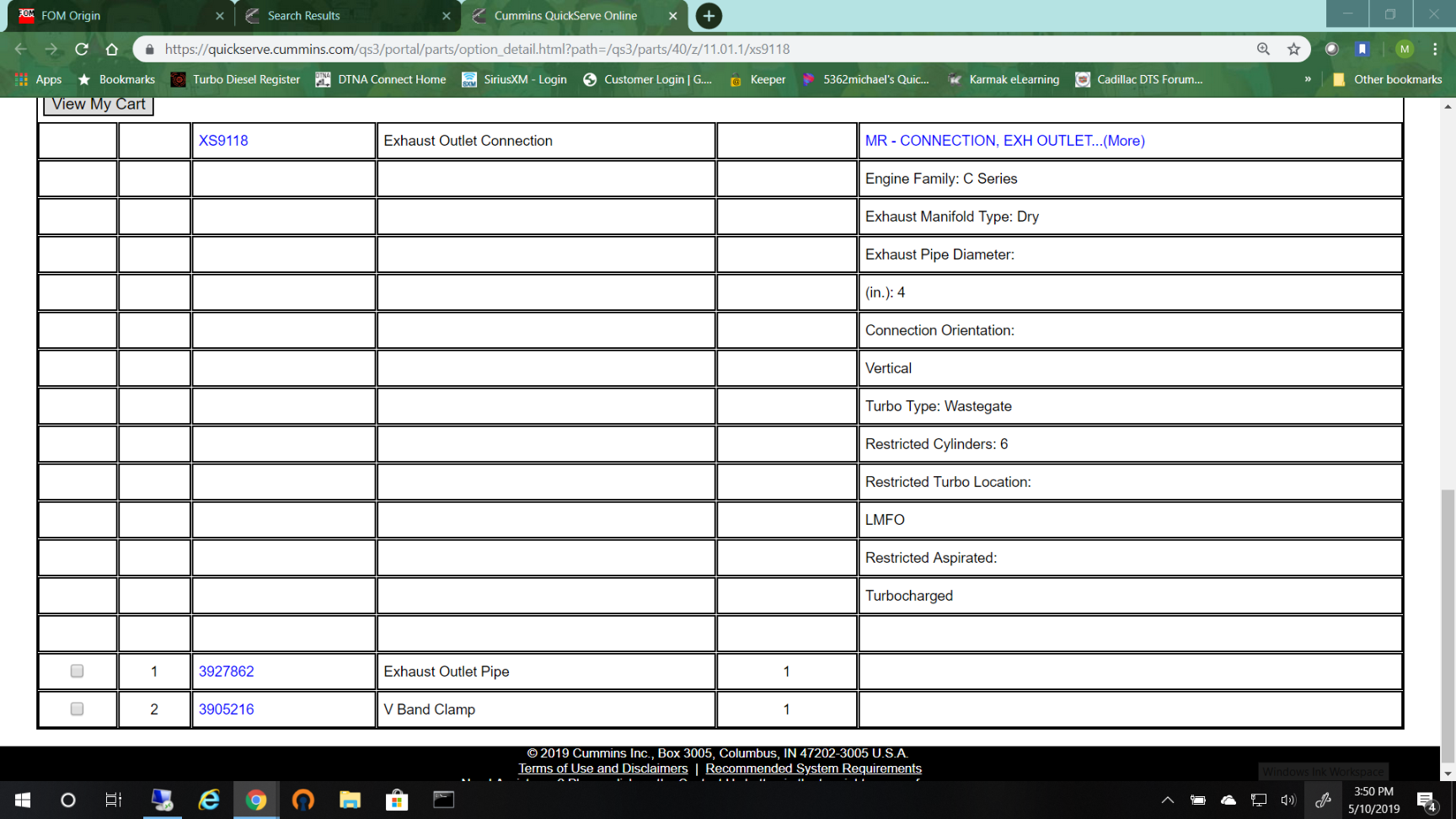The width and height of the screenshot is (1456, 819).
Task: Open the Action Center notifications
Action: (x=1427, y=800)
